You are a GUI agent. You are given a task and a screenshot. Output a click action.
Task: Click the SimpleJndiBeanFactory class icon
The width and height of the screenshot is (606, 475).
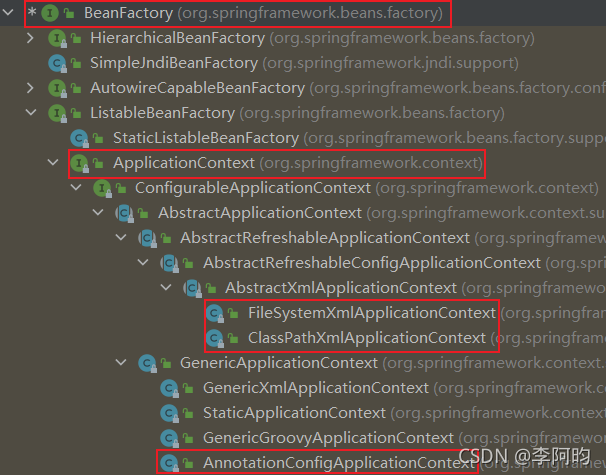coord(57,63)
